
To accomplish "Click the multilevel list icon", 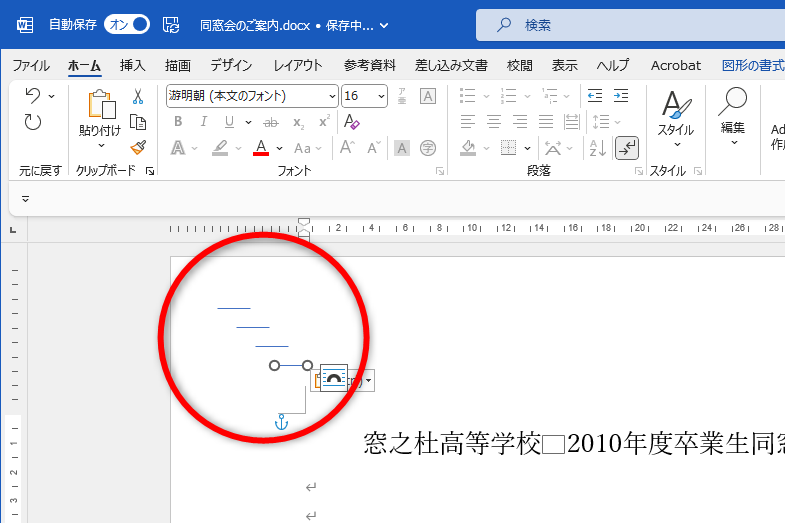I will point(550,96).
